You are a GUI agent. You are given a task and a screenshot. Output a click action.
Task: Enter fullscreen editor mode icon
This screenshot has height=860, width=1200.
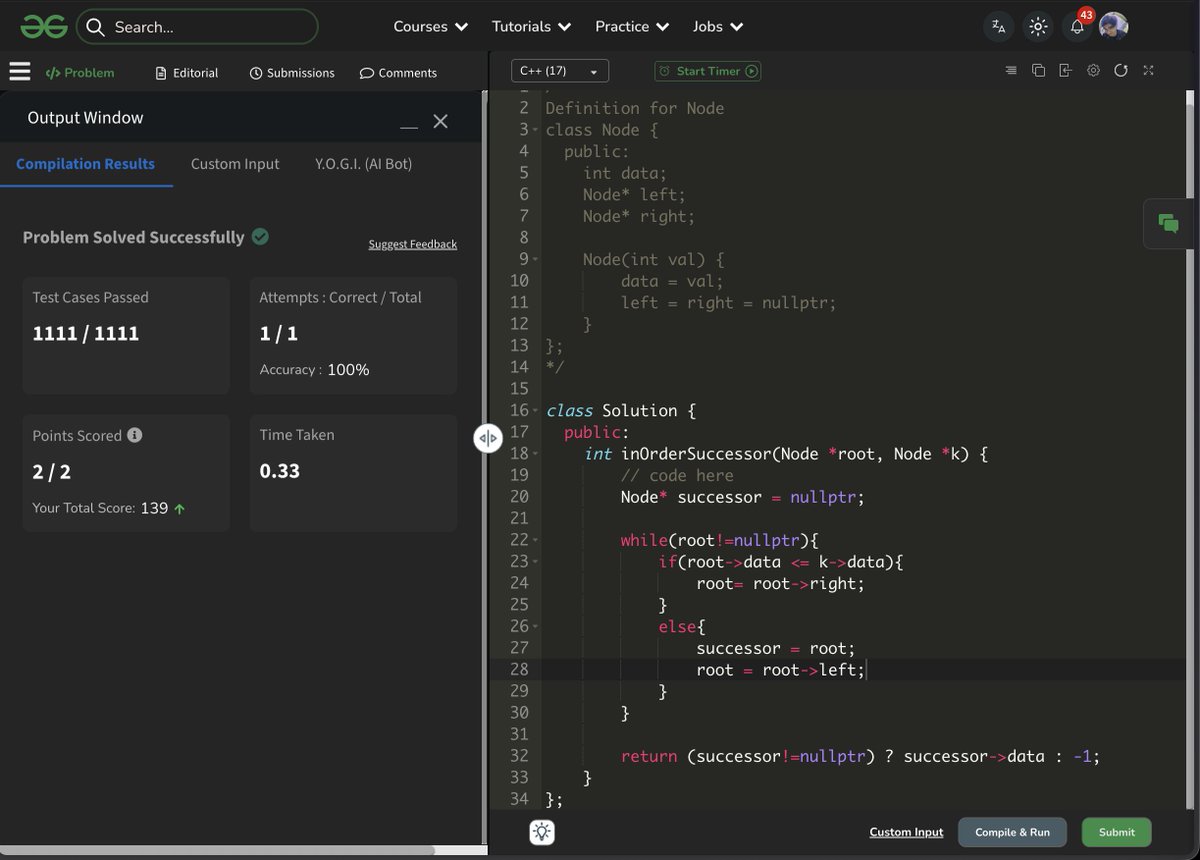pyautogui.click(x=1148, y=71)
